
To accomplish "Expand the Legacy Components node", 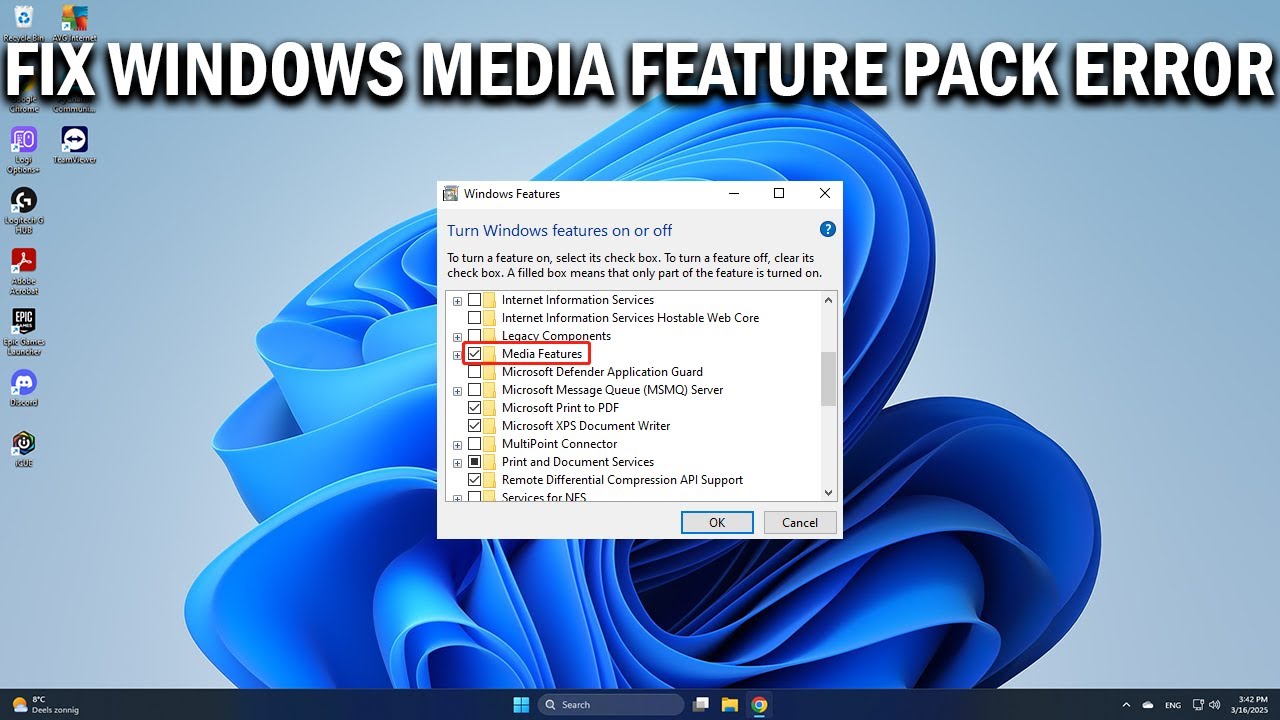I will click(457, 337).
